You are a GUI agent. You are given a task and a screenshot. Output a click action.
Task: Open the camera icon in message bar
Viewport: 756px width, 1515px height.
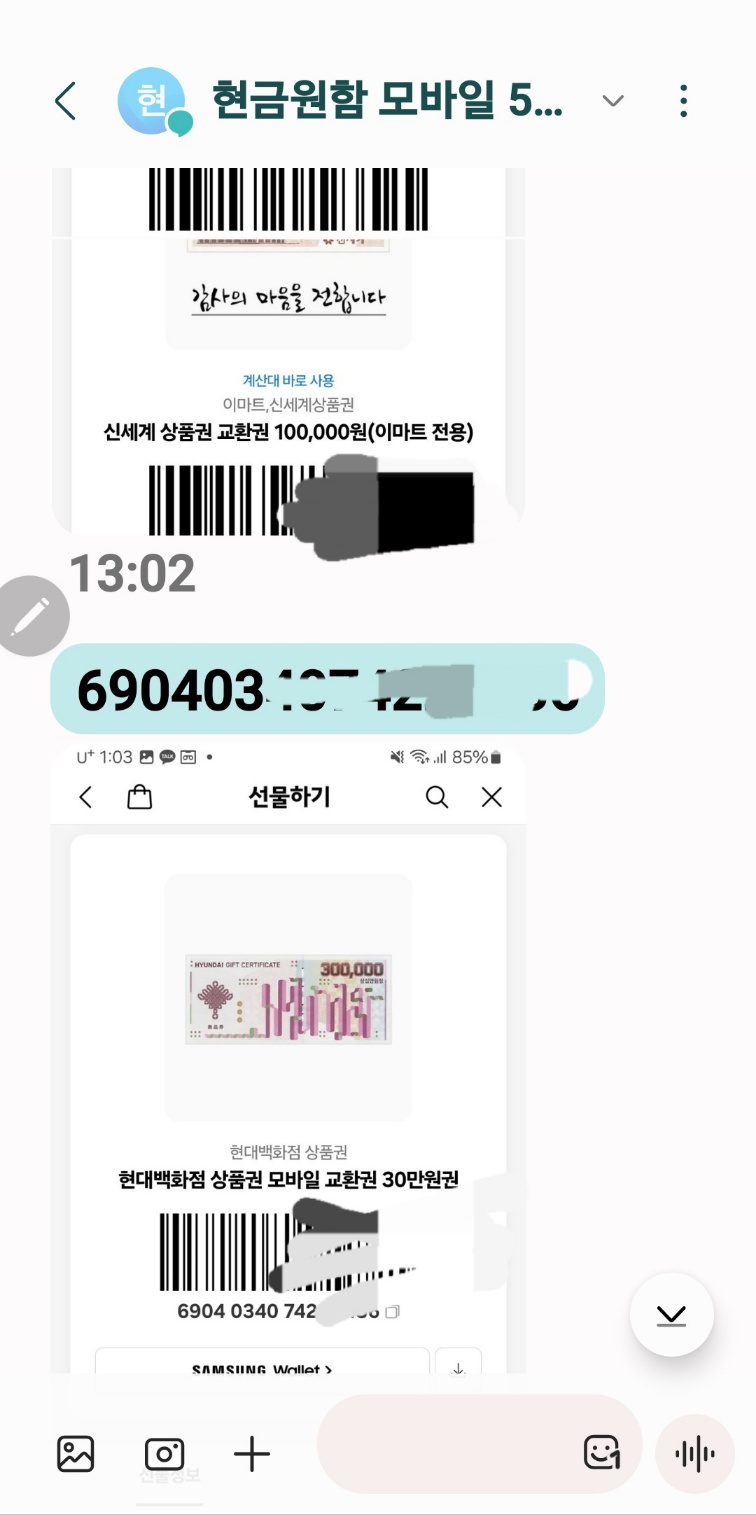(x=164, y=1453)
